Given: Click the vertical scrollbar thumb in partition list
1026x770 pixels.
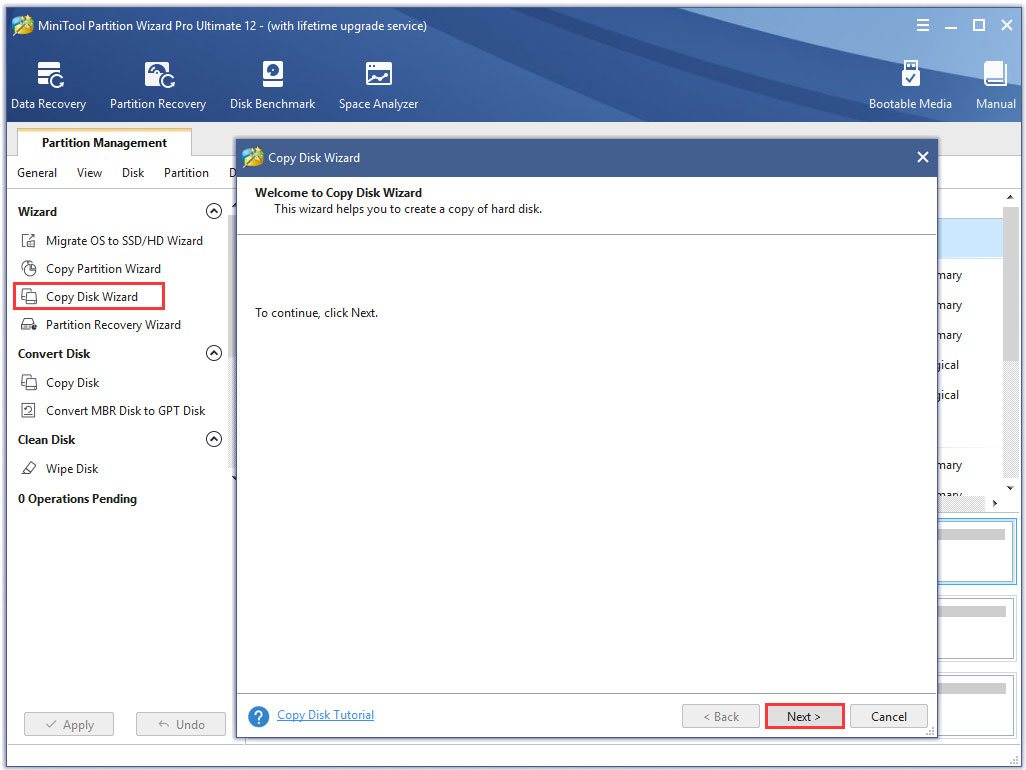Looking at the screenshot, I should (x=1011, y=283).
